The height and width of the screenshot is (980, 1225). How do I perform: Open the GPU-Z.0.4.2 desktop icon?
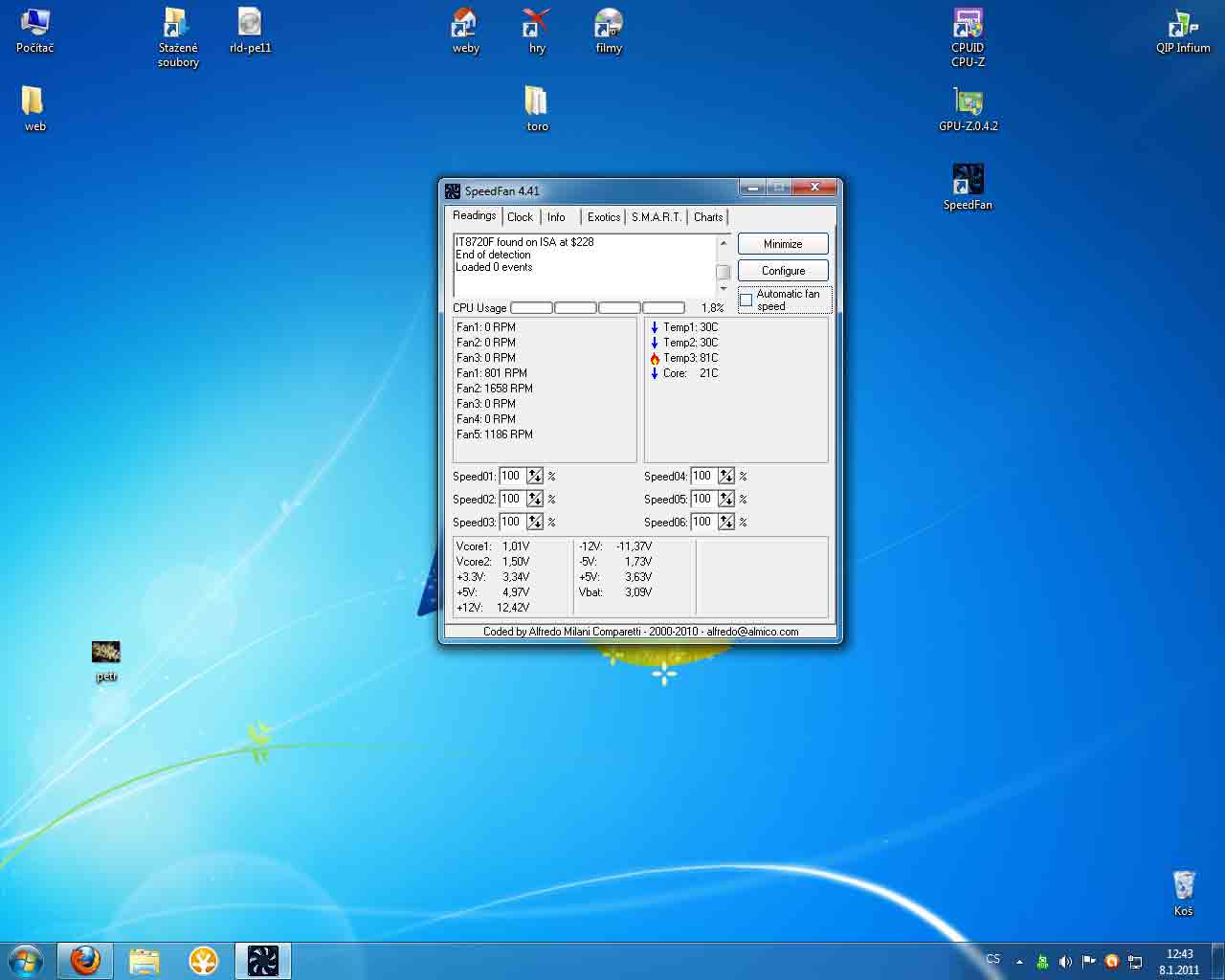[x=968, y=102]
